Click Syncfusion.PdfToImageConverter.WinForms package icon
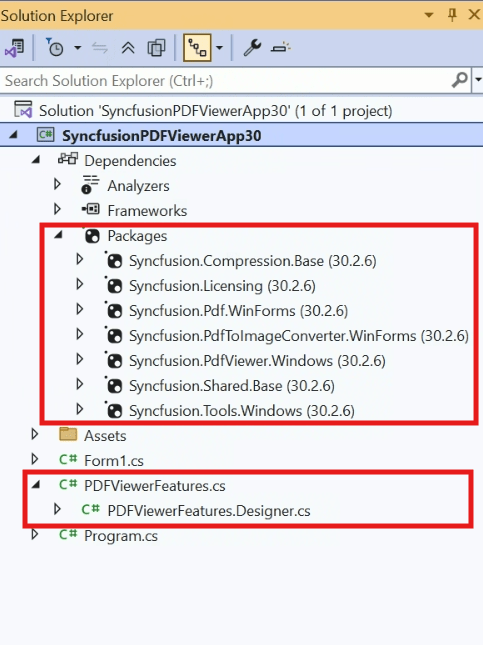This screenshot has height=645, width=483. pos(114,335)
